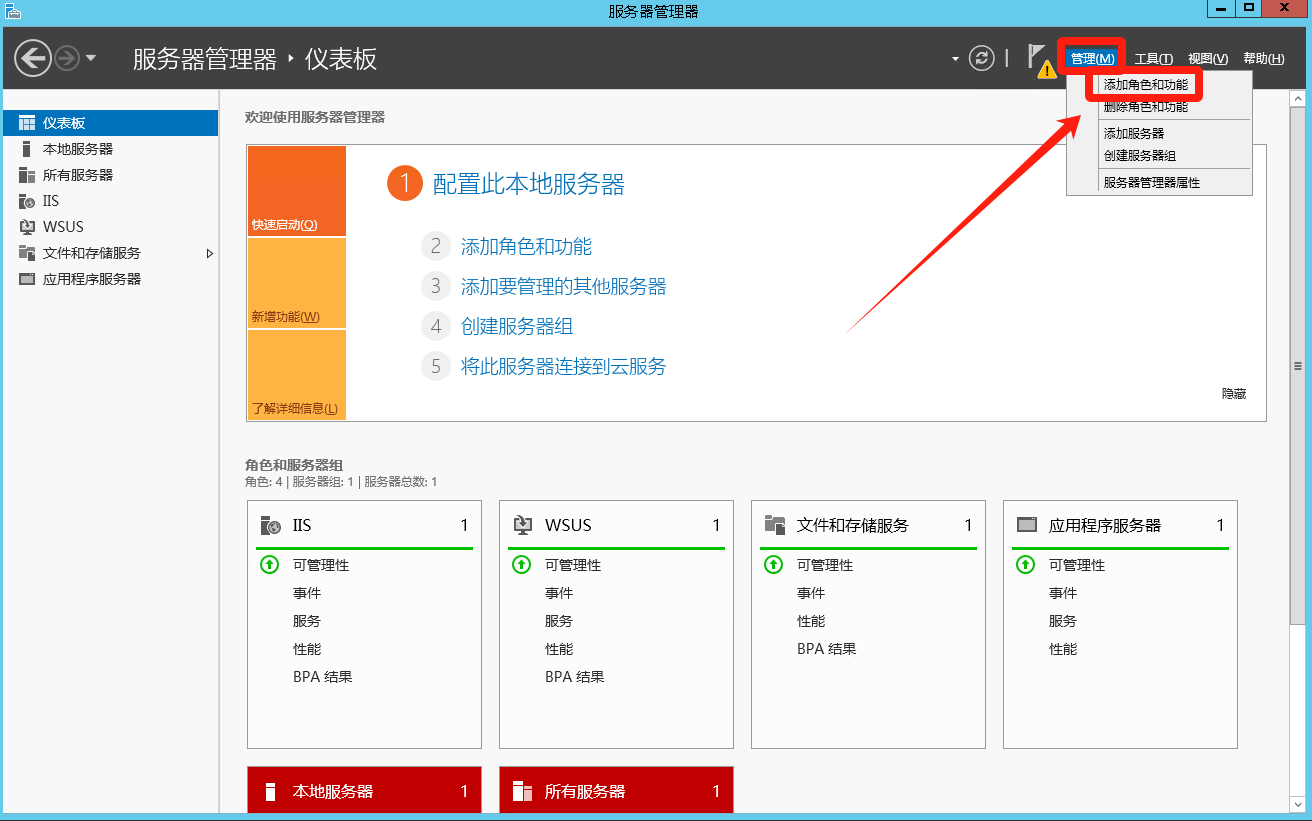Click the IIS icon in sidebar

click(x=27, y=201)
